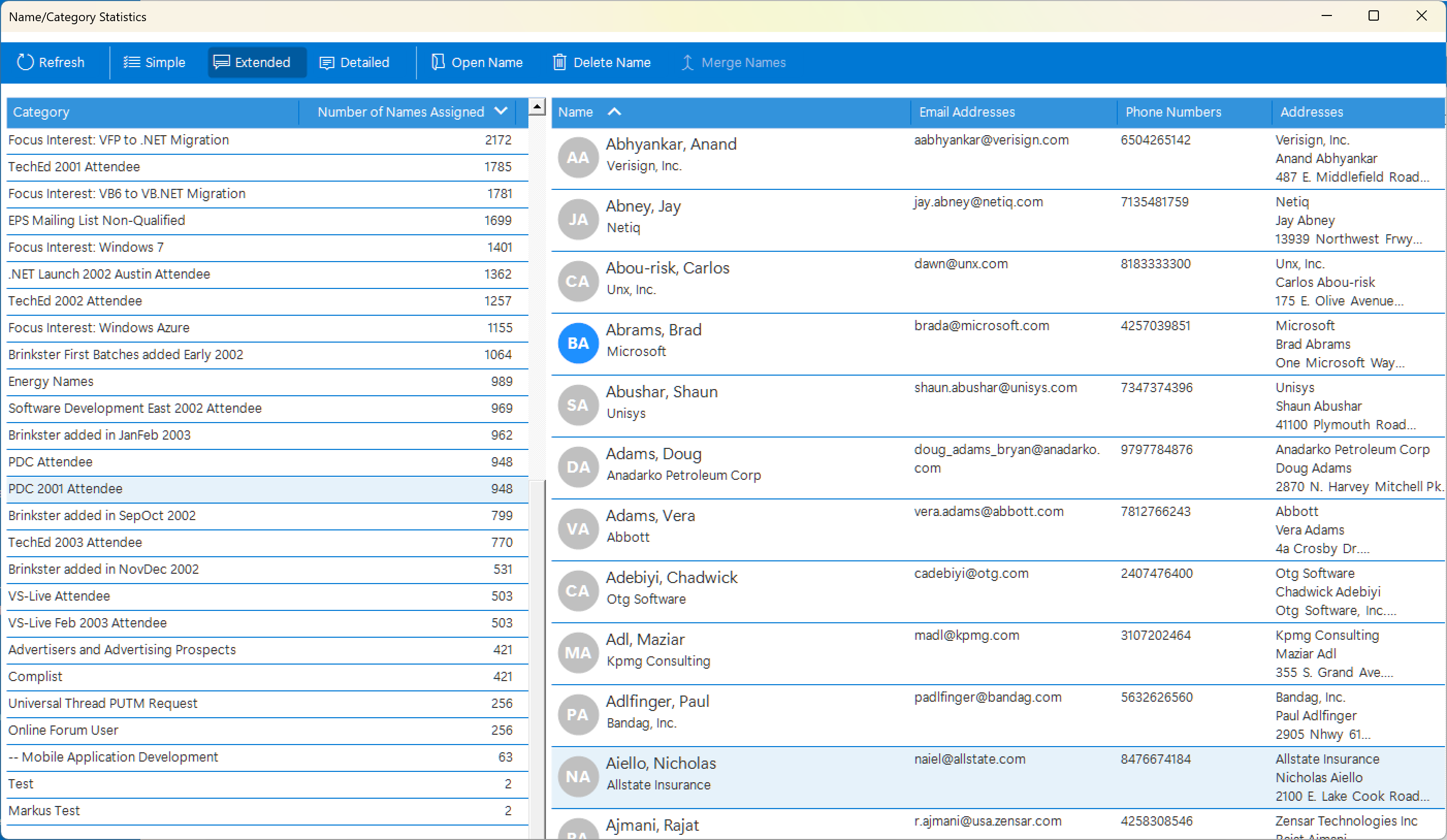Click email naiel@allstate.com
The width and height of the screenshot is (1447, 840).
point(970,760)
